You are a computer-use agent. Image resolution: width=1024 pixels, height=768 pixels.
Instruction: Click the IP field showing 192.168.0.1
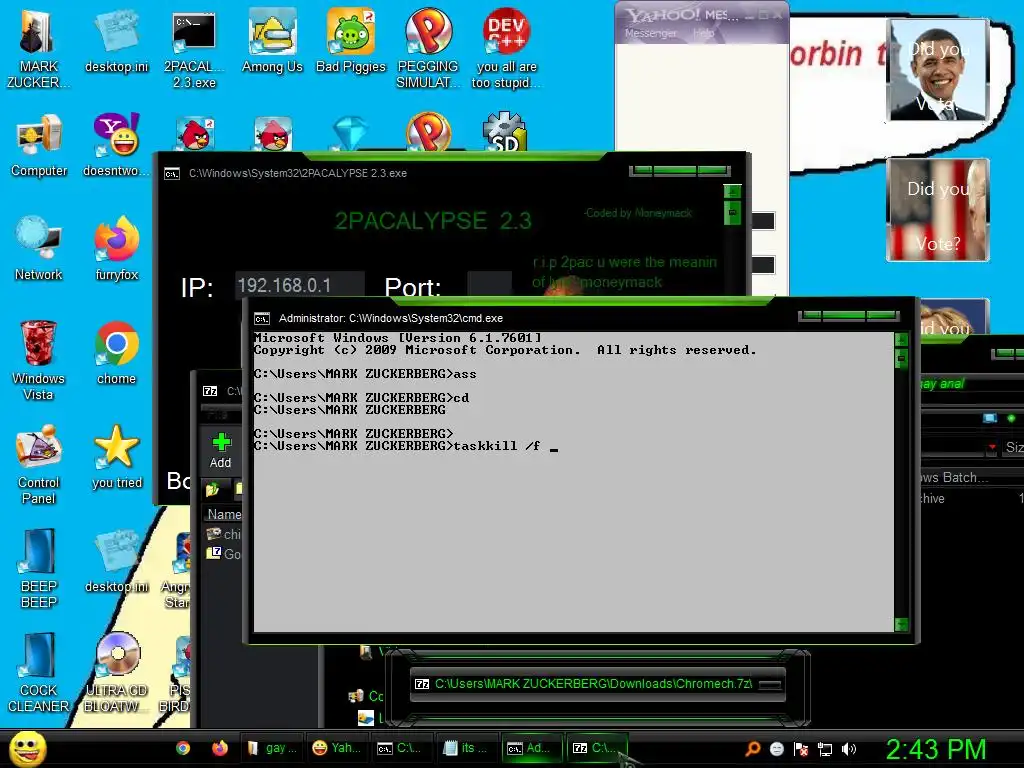pos(300,285)
